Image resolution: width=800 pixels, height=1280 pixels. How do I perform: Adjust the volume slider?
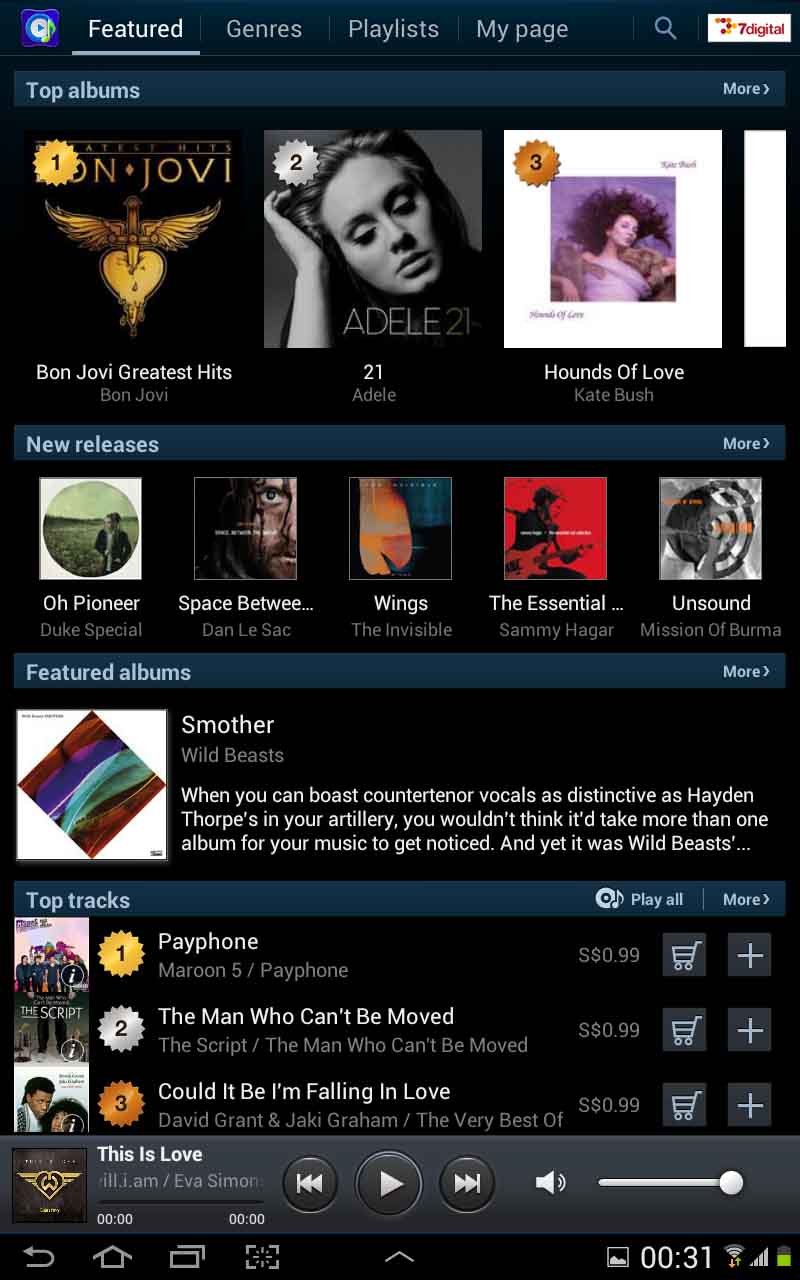[670, 1183]
